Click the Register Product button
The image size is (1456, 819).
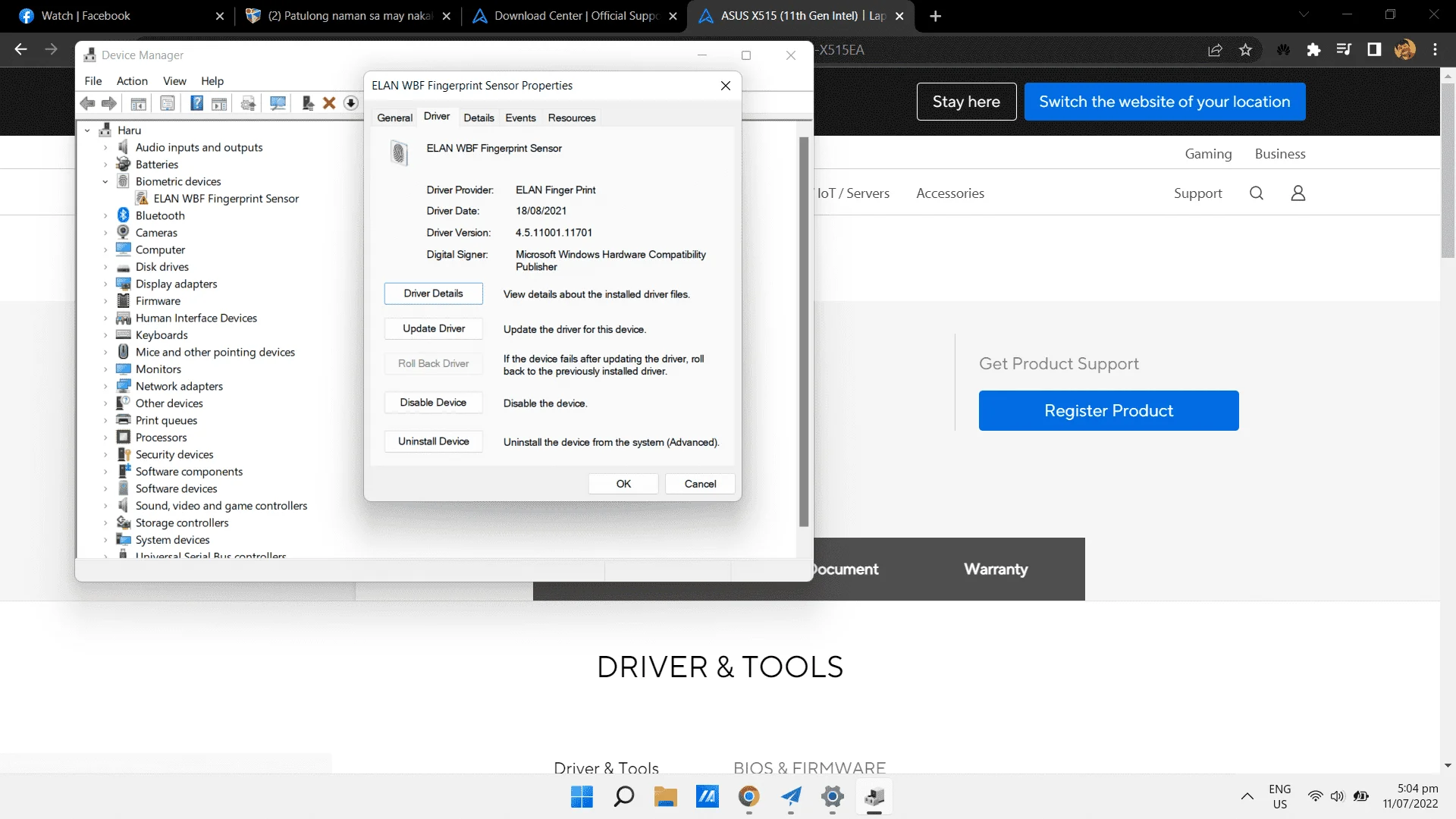(x=1109, y=410)
